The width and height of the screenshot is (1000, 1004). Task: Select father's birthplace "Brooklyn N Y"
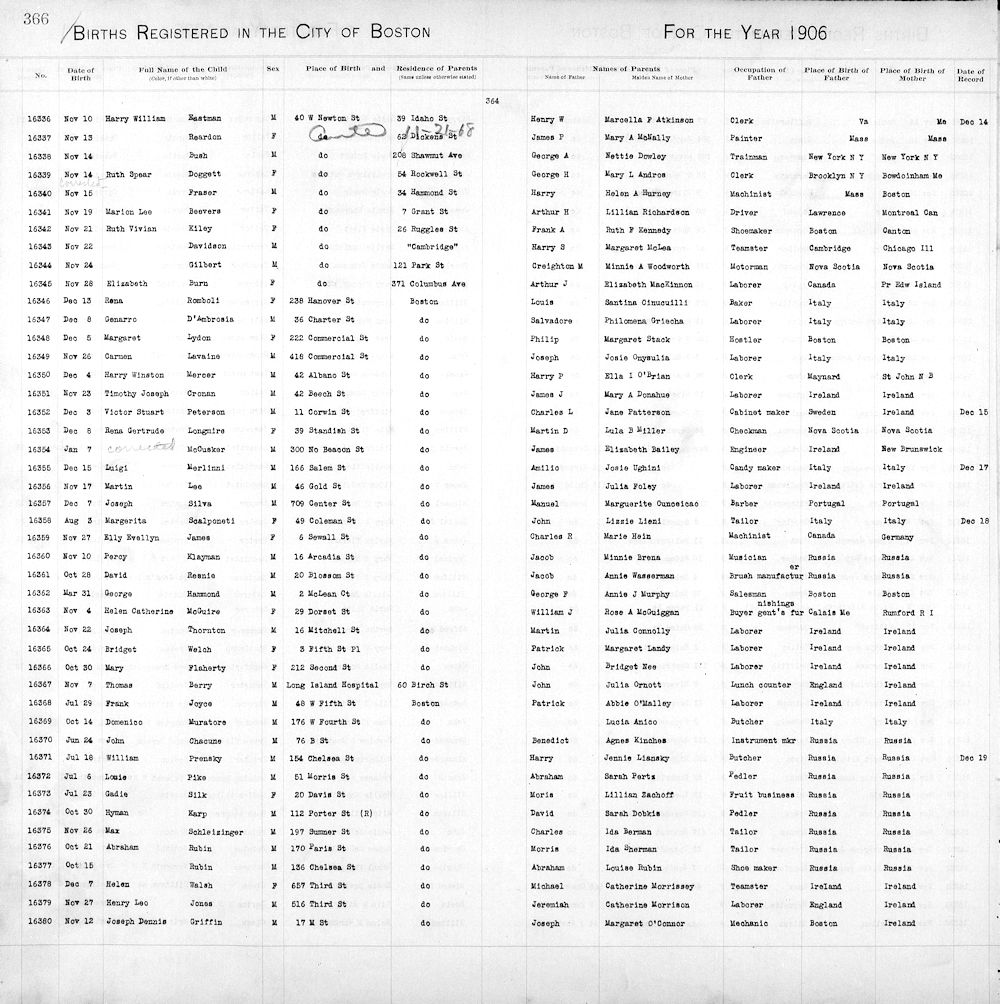click(x=836, y=175)
